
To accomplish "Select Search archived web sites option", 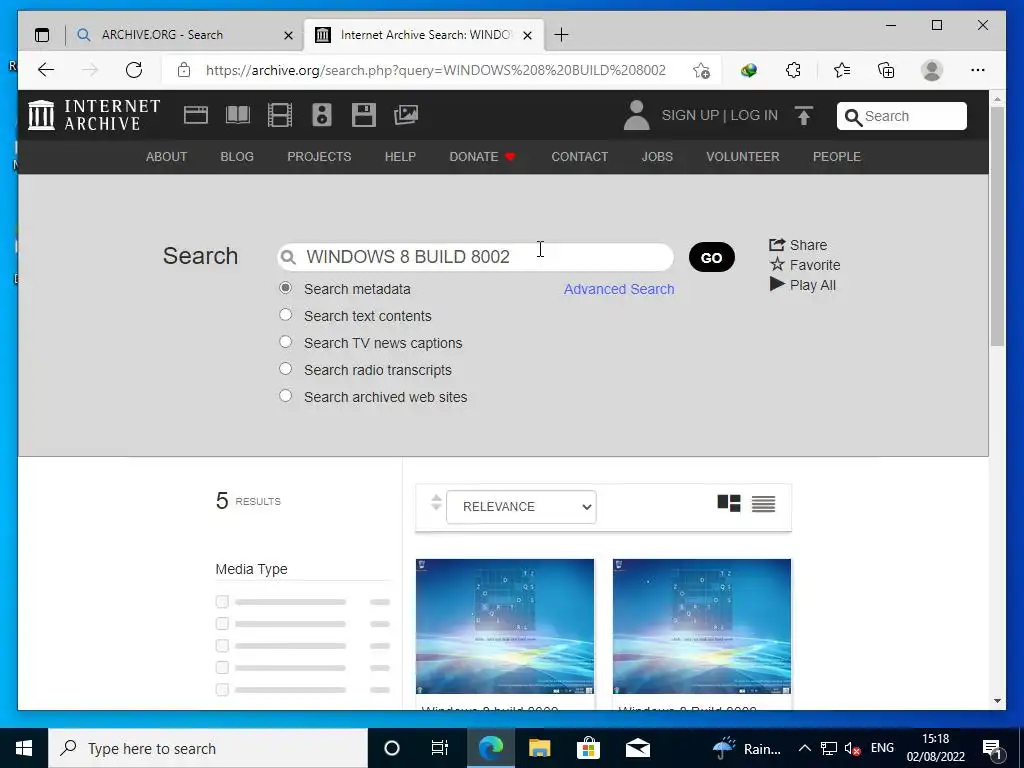I will click(285, 395).
